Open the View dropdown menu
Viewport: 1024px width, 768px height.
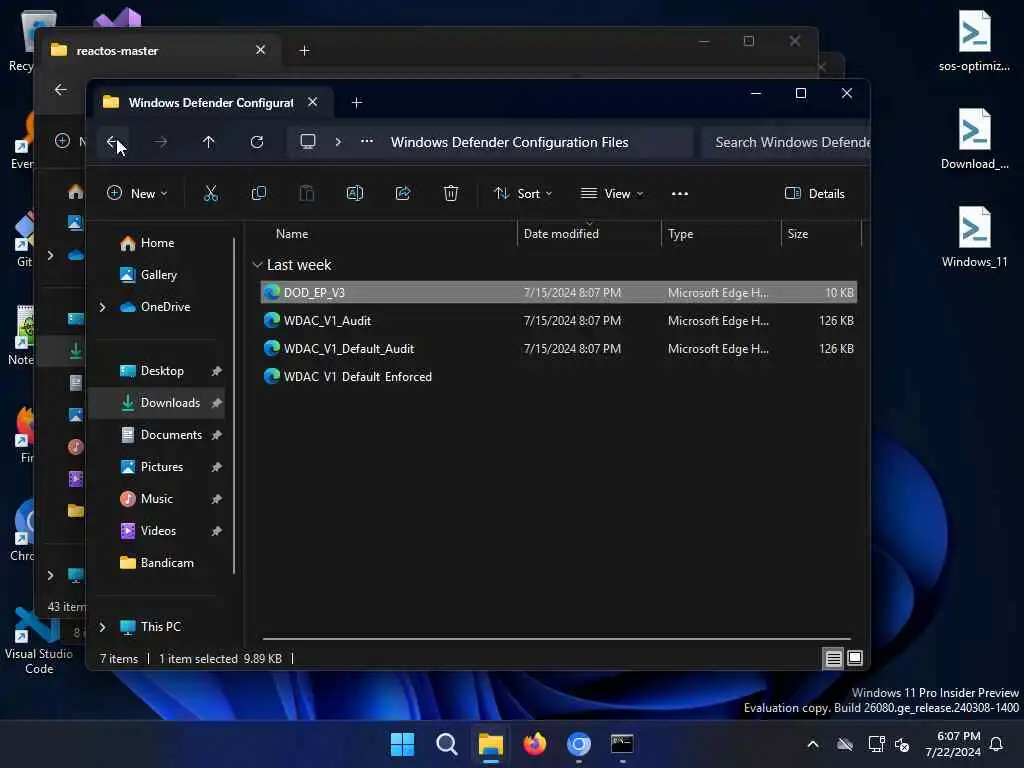tap(612, 193)
